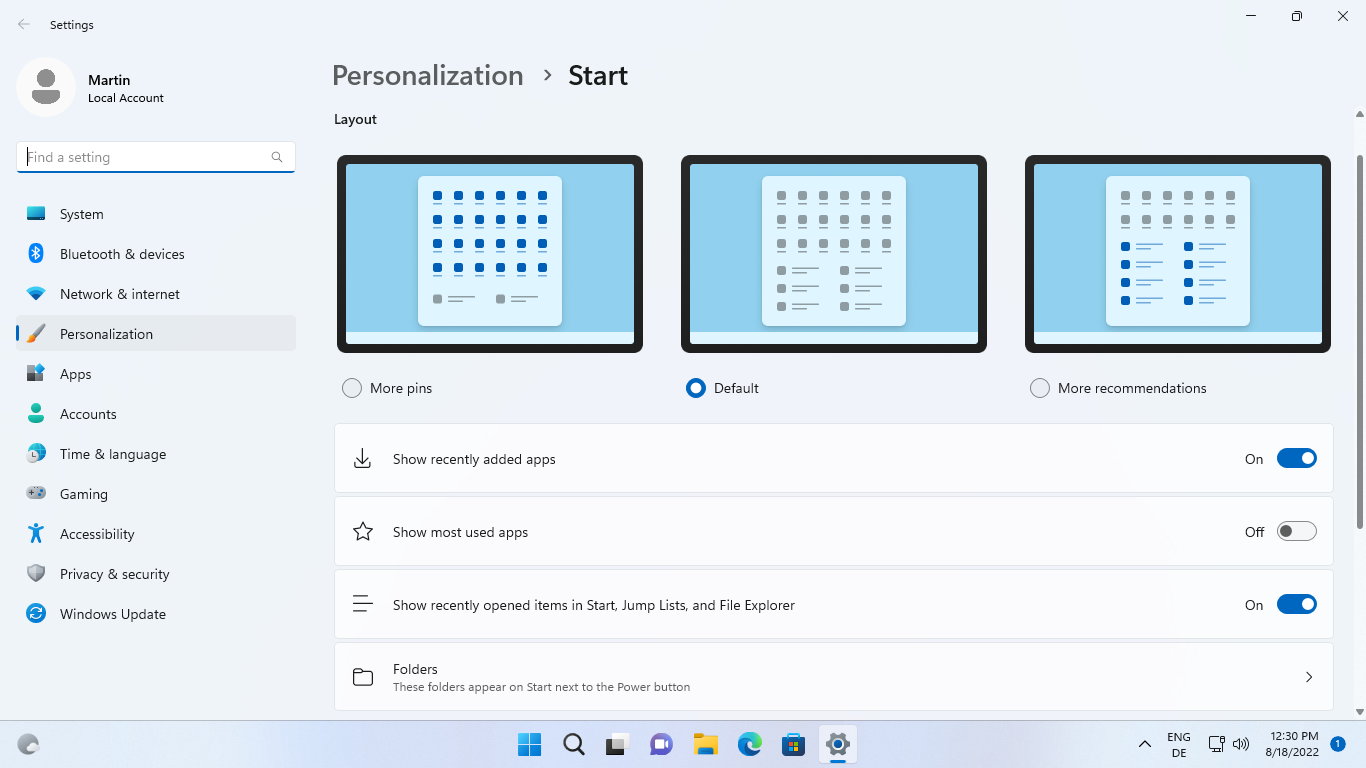The height and width of the screenshot is (768, 1366).
Task: Launch Microsoft Edge from the taskbar
Action: pyautogui.click(x=749, y=744)
